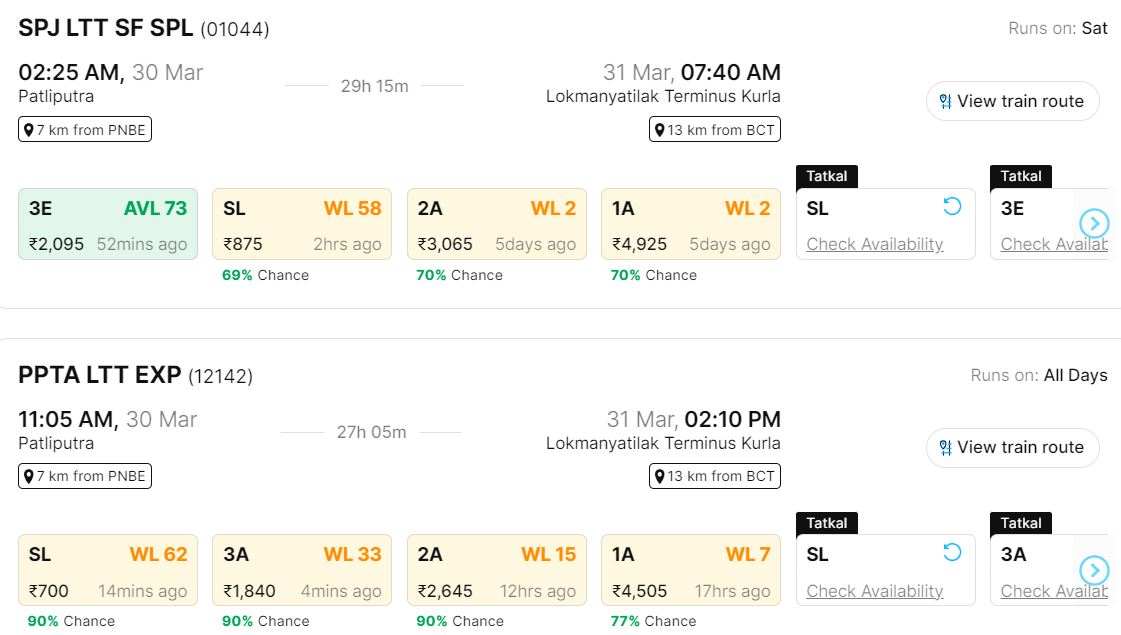Pick 3A class WL 33 at ₹1,840

302,570
